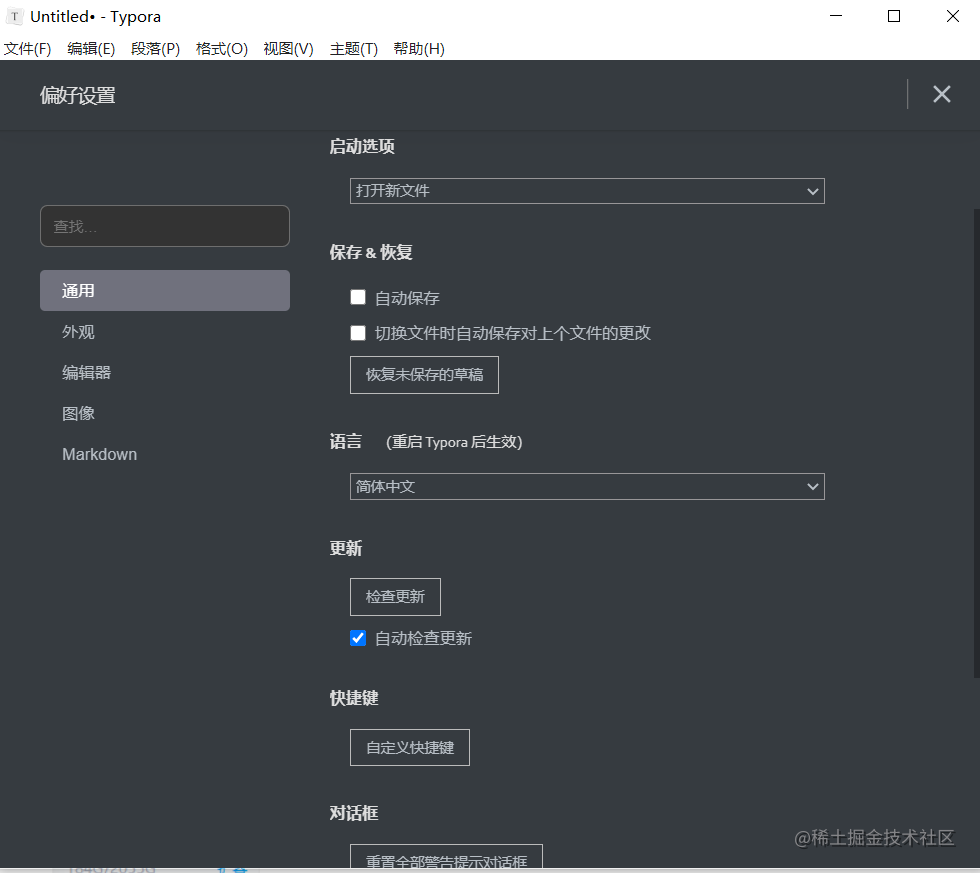
Task: Click the 自定义快捷键 button
Action: pos(410,747)
